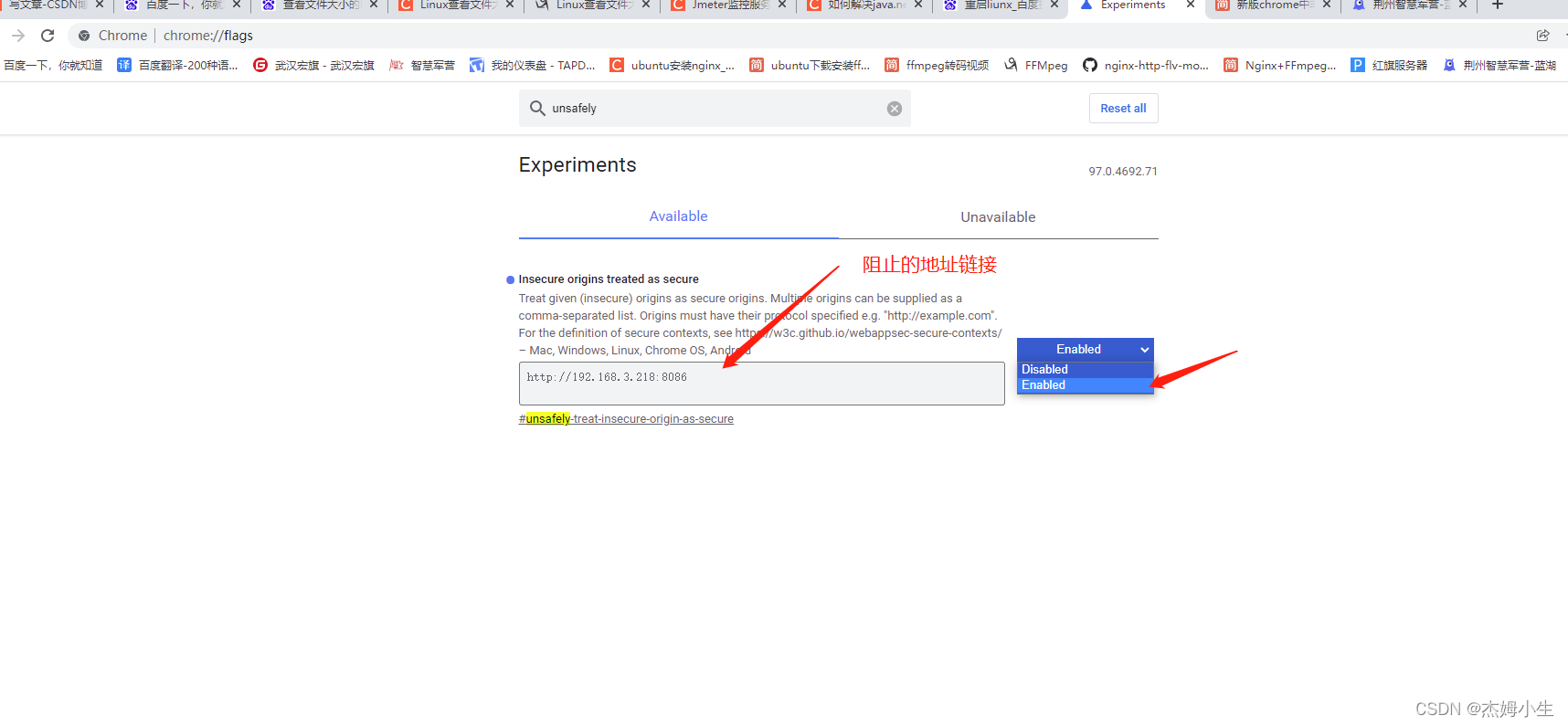Reload the chrome://flags page
The height and width of the screenshot is (726, 1568).
48,36
